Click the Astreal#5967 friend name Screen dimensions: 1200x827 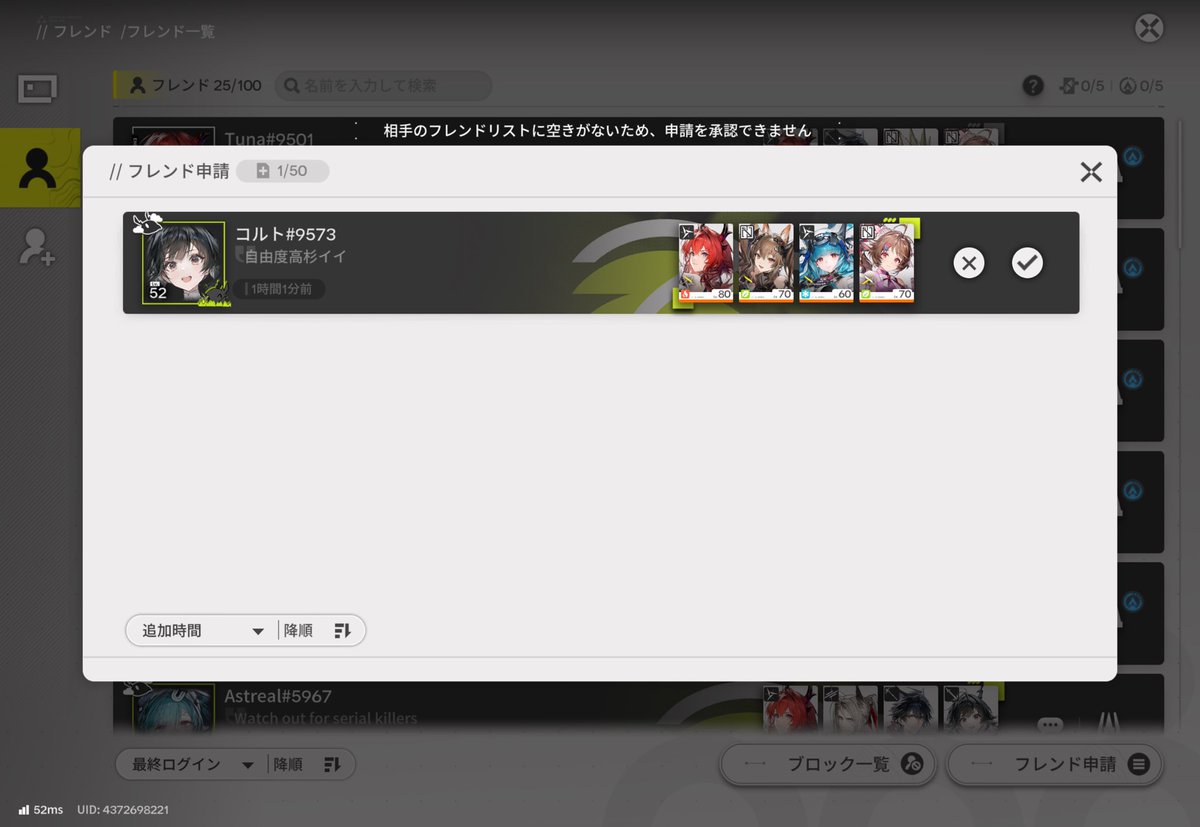278,696
